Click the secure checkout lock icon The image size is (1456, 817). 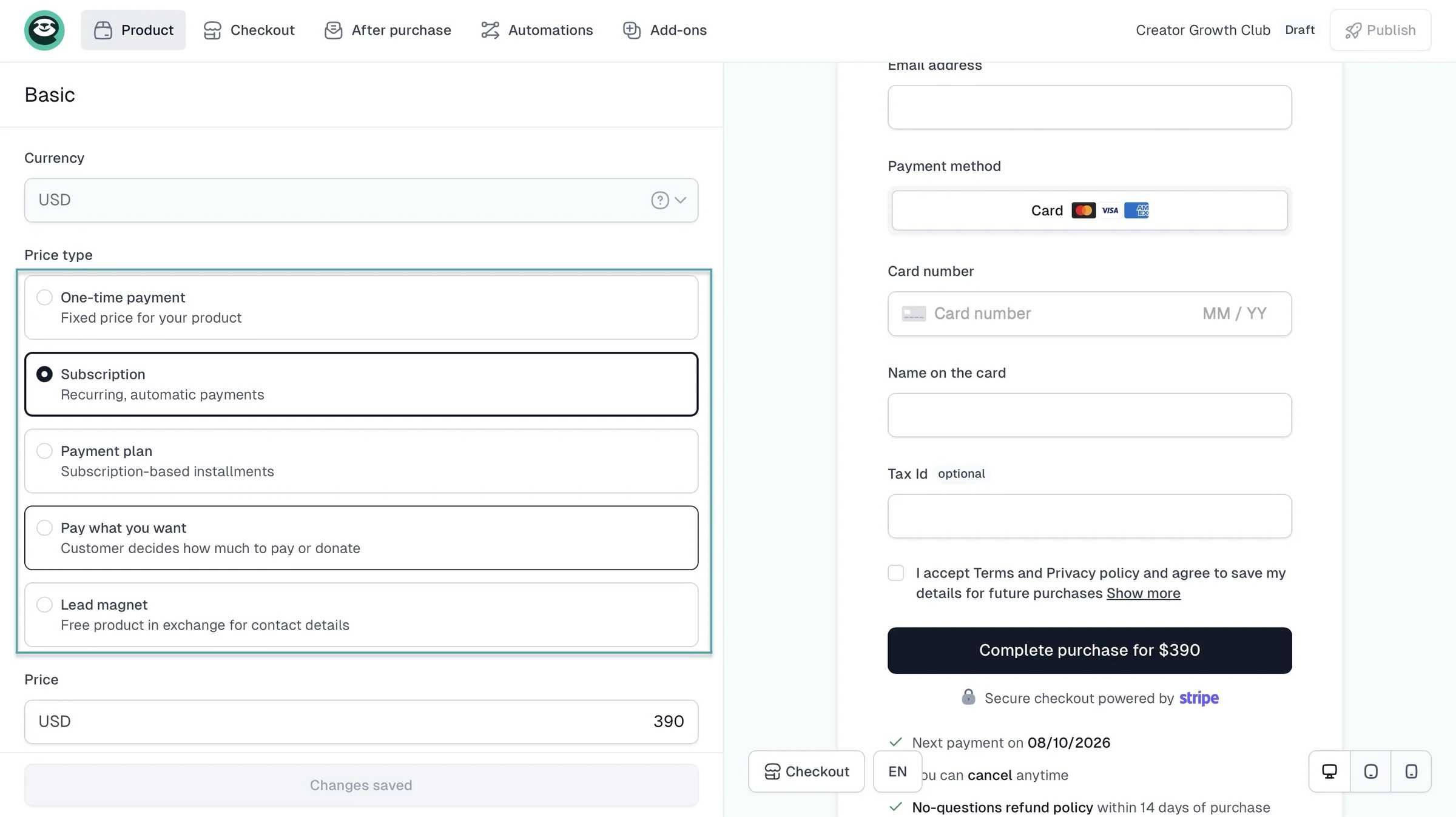tap(968, 697)
